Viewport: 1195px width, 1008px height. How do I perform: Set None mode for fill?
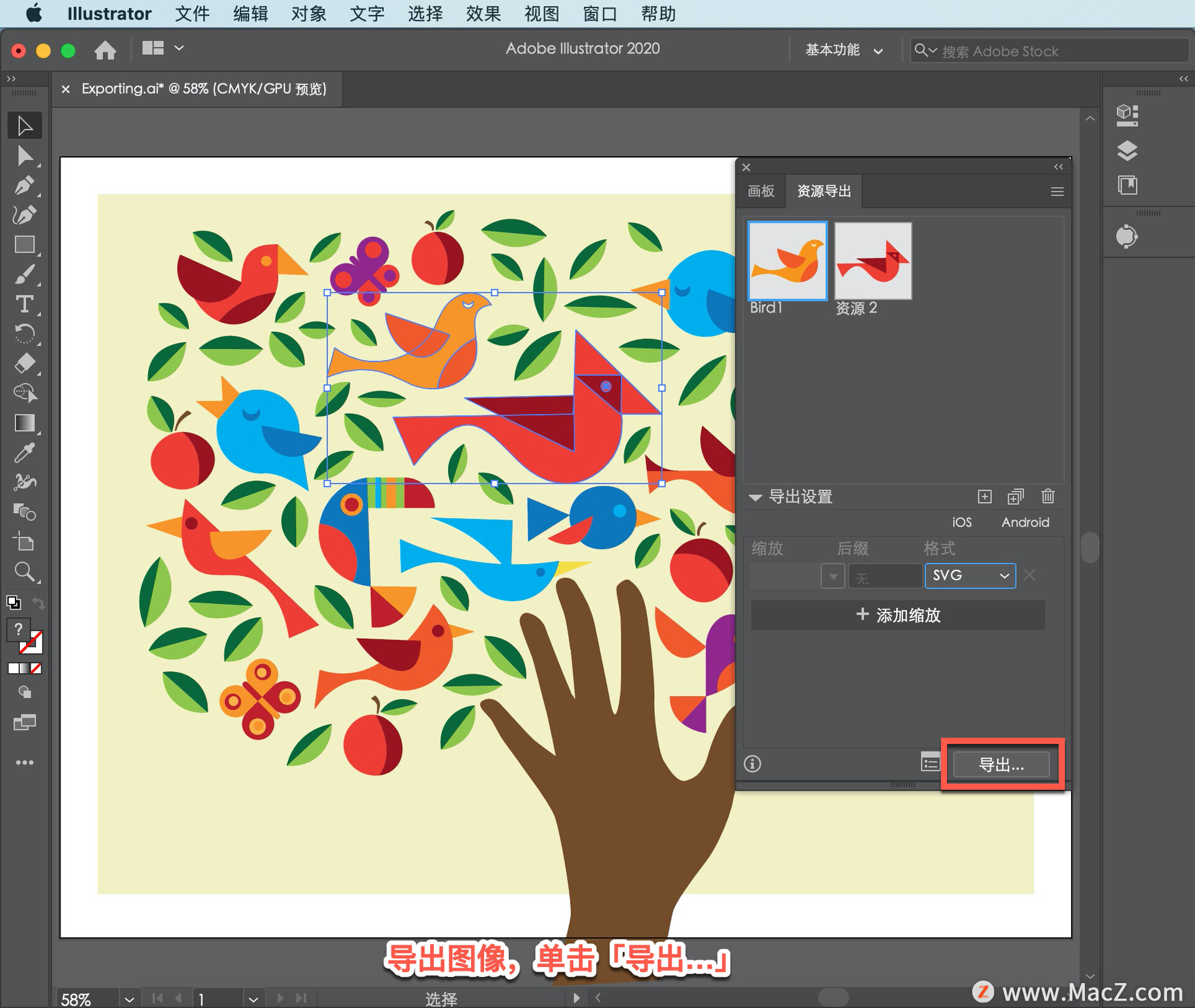(36, 668)
